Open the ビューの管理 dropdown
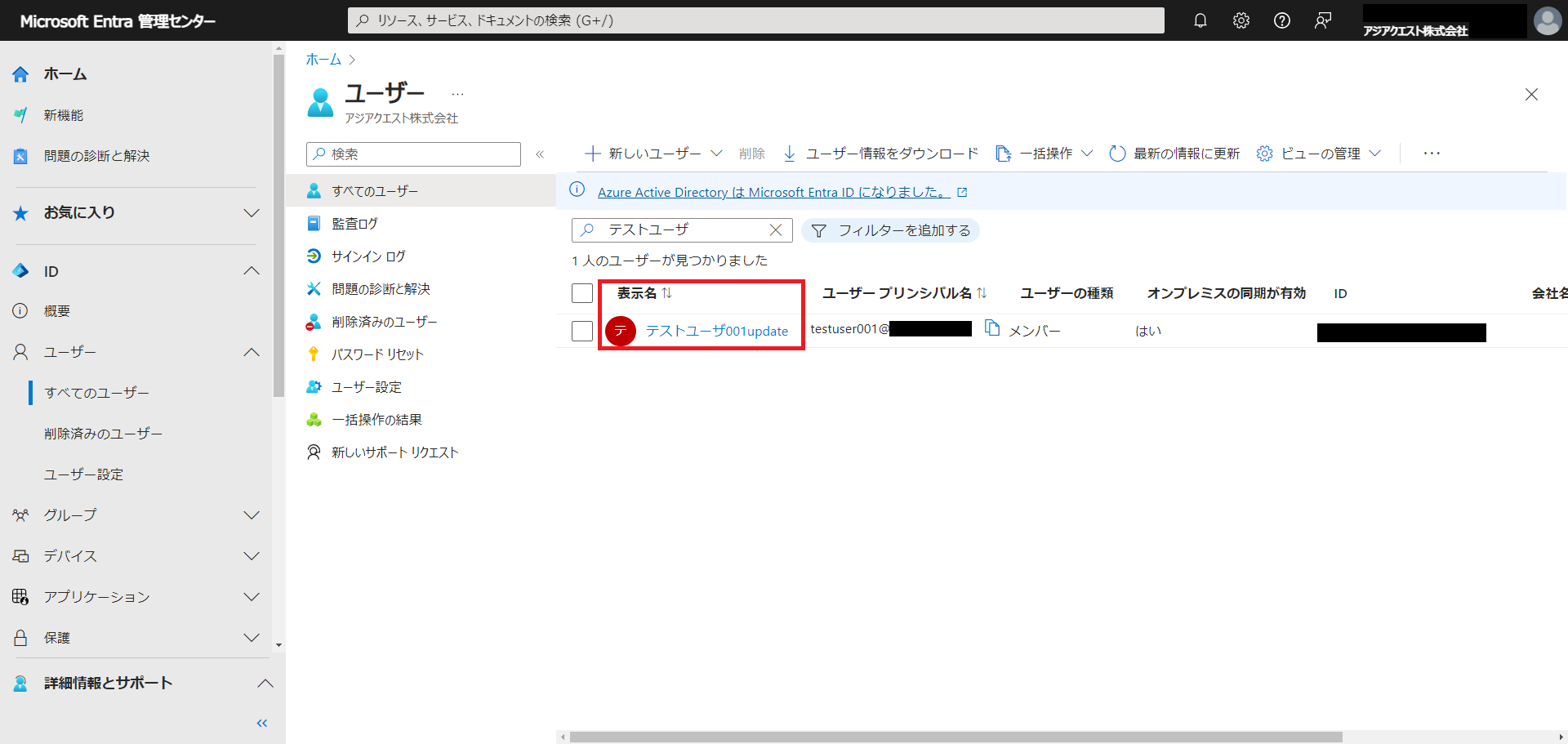This screenshot has width=1568, height=744. (x=1318, y=154)
